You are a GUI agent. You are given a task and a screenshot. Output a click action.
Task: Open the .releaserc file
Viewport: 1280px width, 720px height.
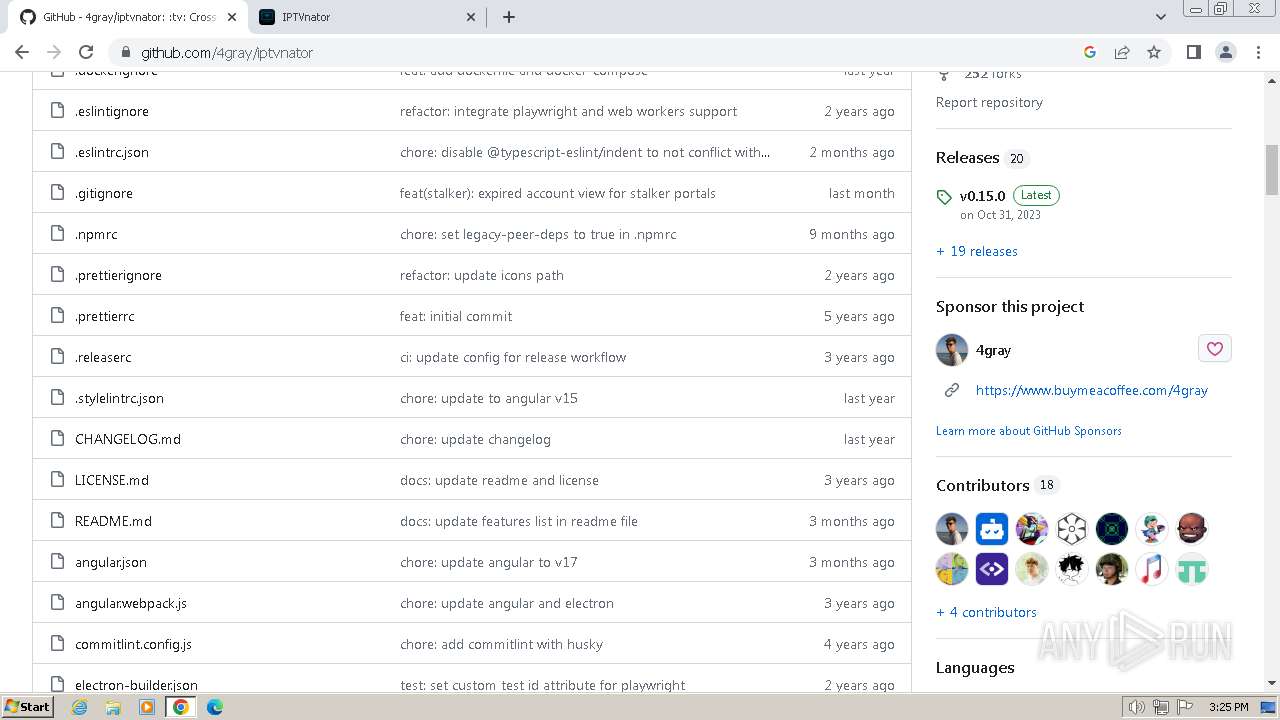pos(103,357)
